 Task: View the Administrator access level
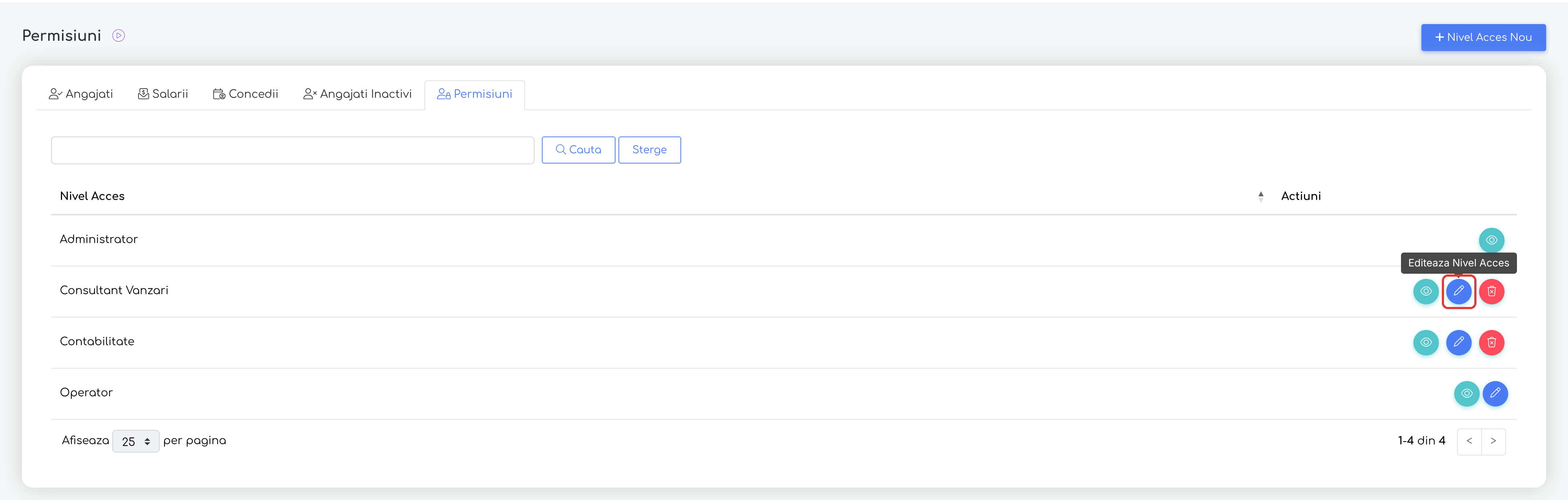[1491, 240]
